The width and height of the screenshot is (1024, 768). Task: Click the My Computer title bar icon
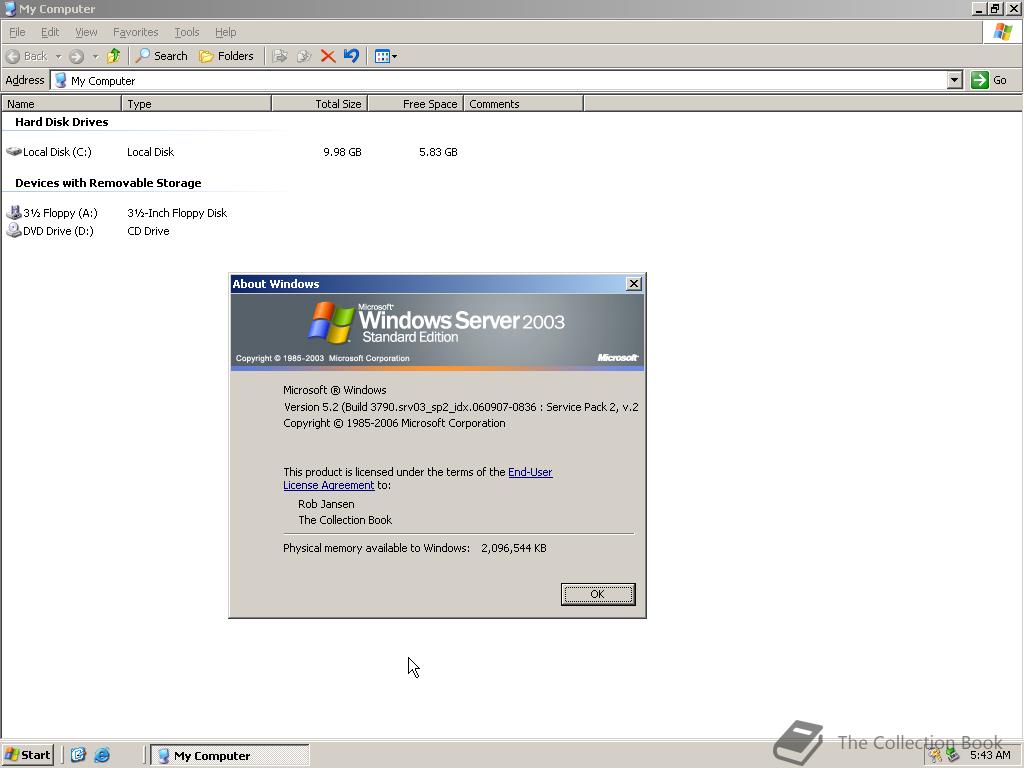[x=10, y=8]
